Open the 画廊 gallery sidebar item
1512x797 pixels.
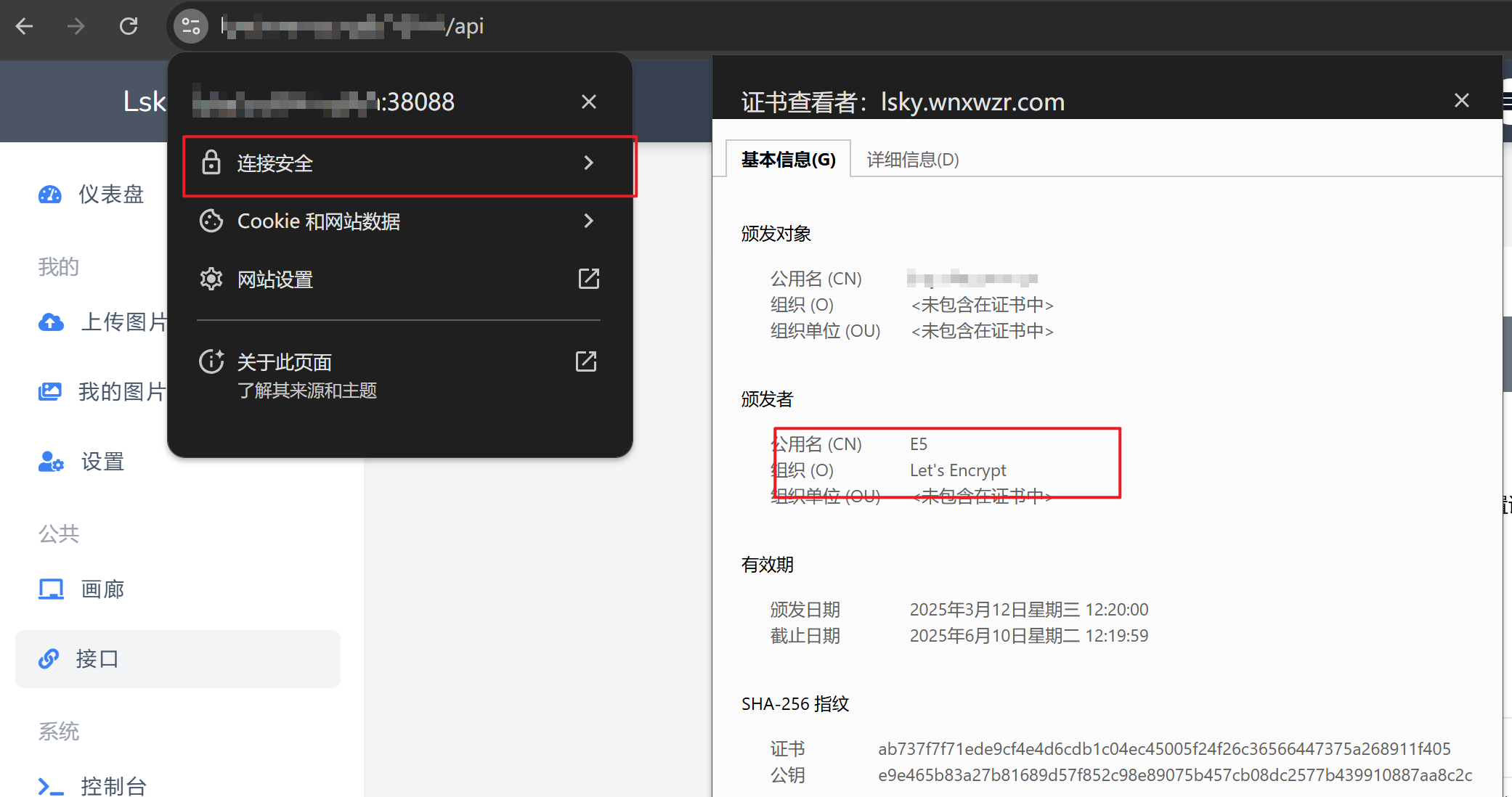(x=102, y=589)
